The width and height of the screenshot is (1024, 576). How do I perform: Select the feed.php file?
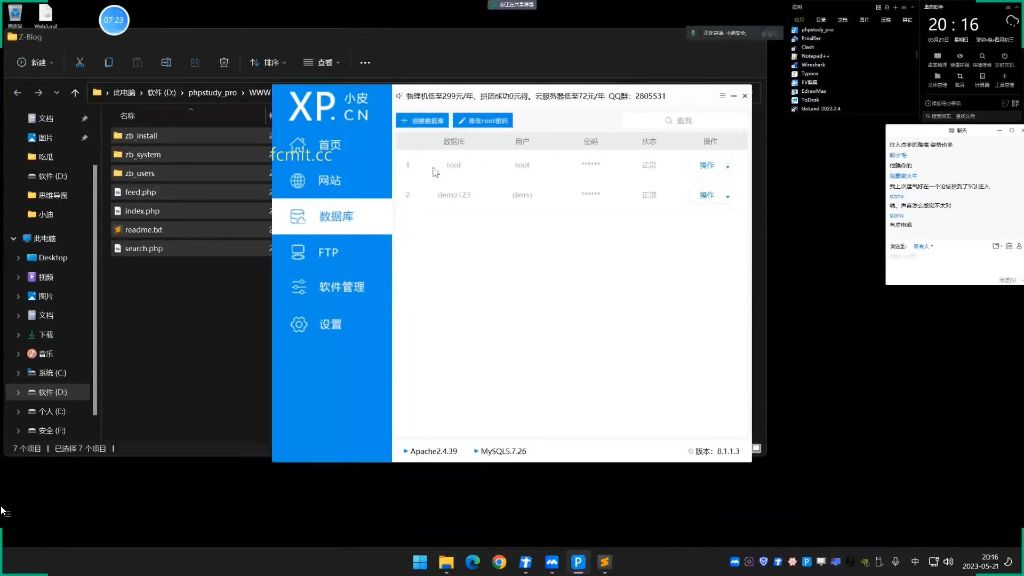[140, 192]
